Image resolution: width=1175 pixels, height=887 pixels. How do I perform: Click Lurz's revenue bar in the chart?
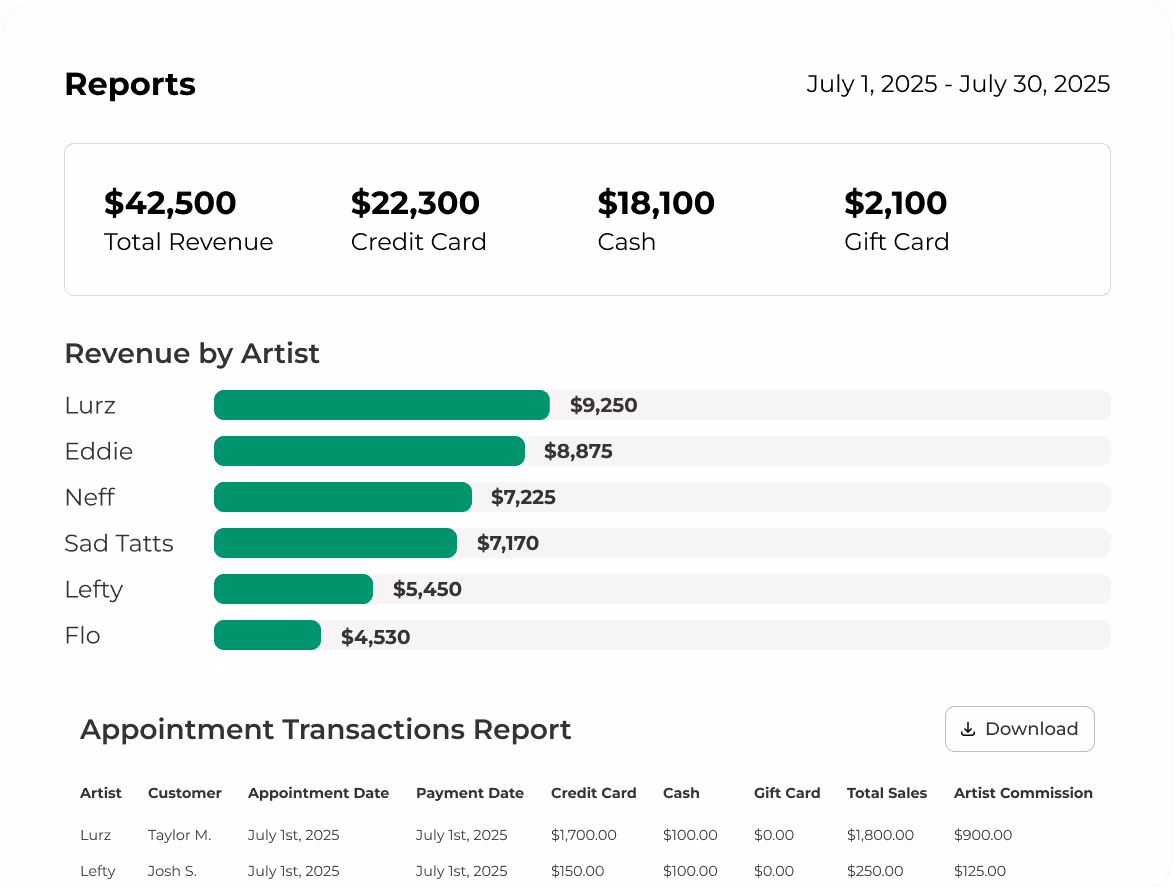click(380, 405)
